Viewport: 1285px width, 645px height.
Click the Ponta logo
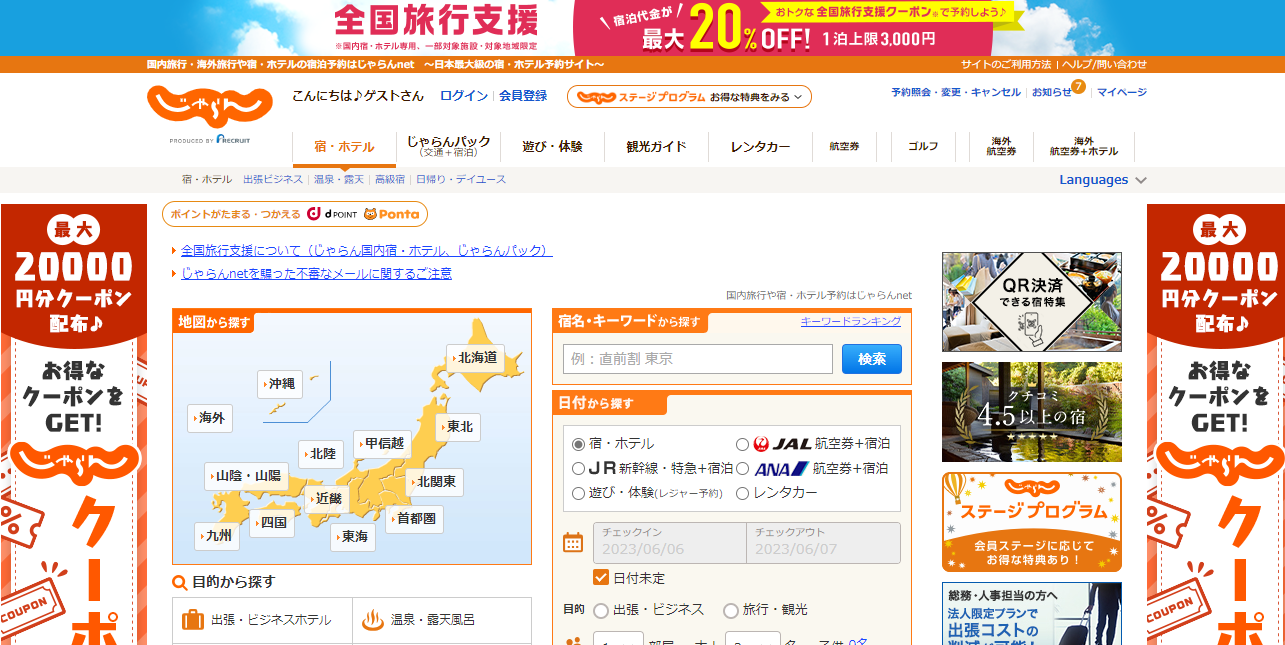392,214
